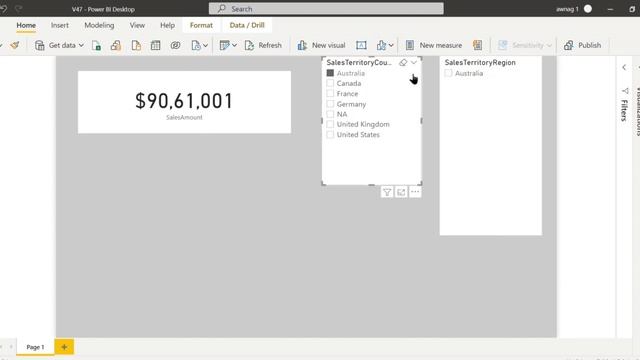
Task: Click the SalesTerritoryCou... slicer header
Action: click(x=359, y=62)
